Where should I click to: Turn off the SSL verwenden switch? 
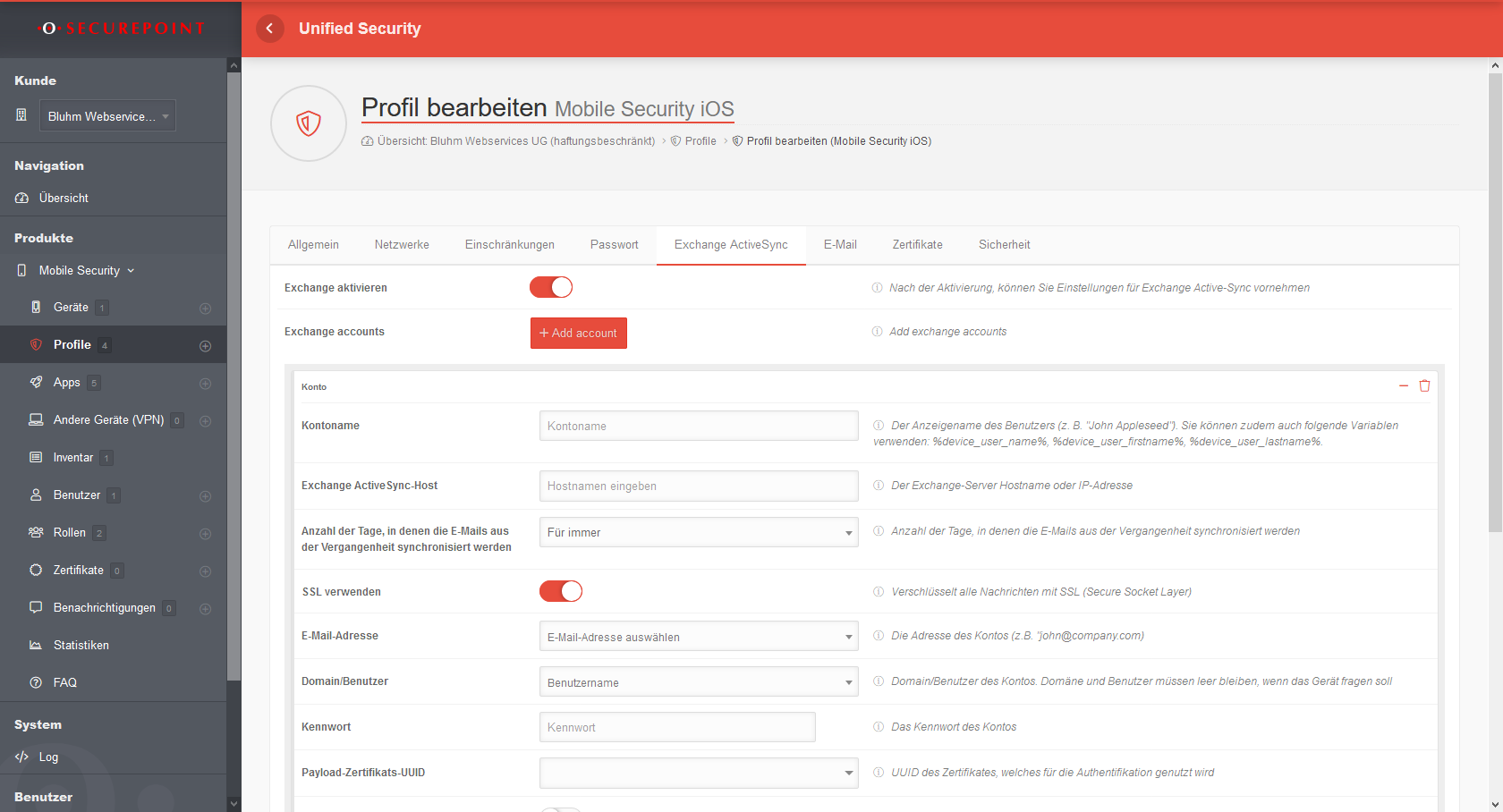tap(561, 591)
